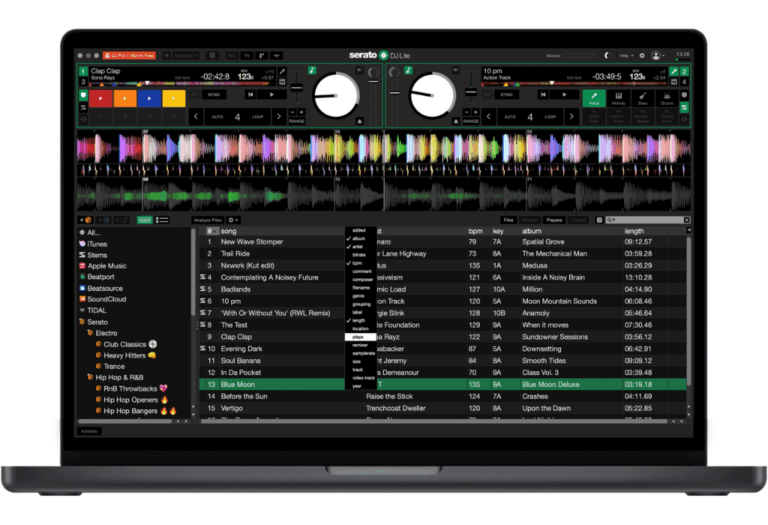This screenshot has width=768, height=525.
Task: Select deck number 3
Action: [x=83, y=82]
